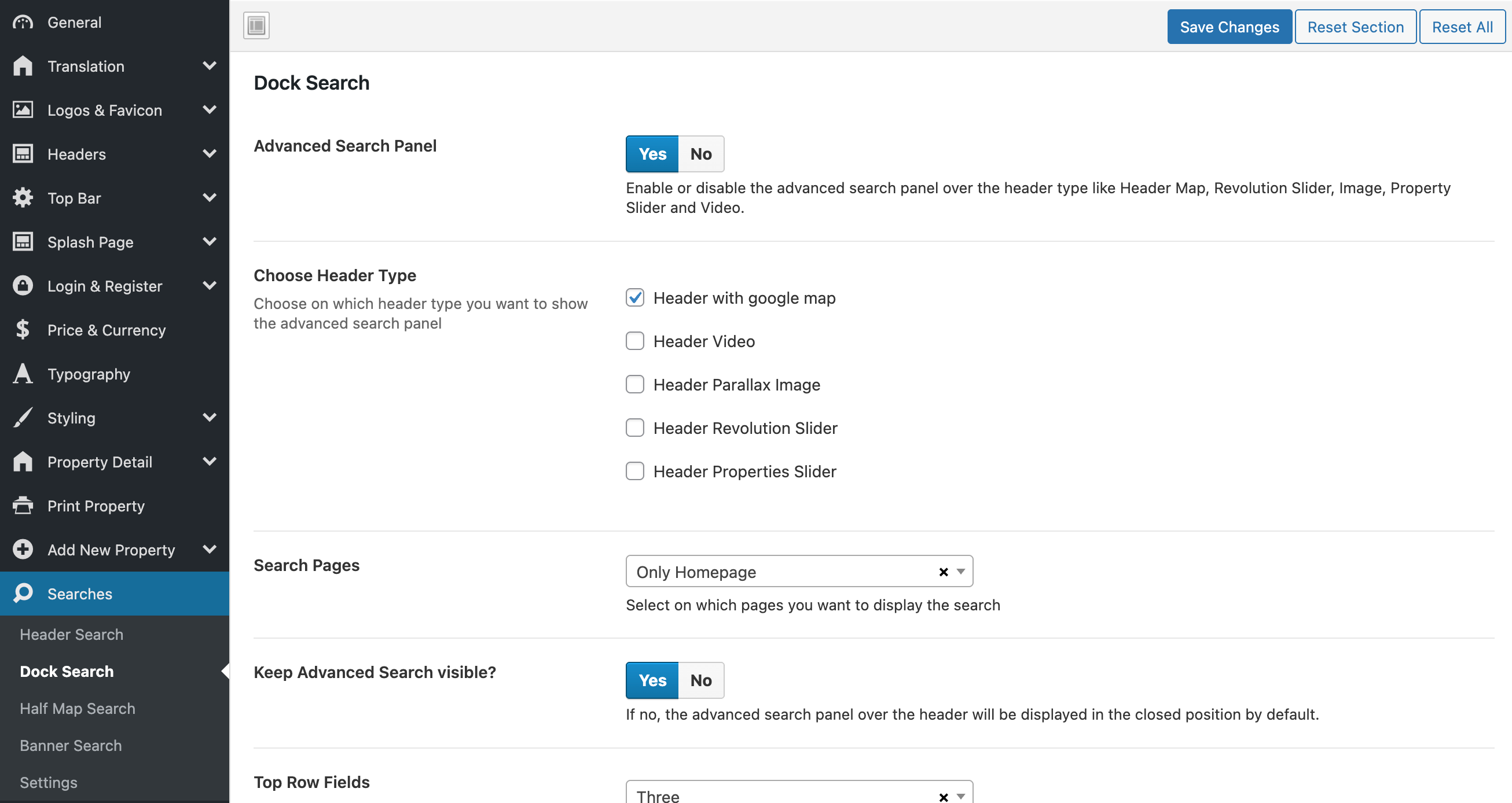The image size is (1512, 803).
Task: Click the Price & Currency dollar icon
Action: 23,330
